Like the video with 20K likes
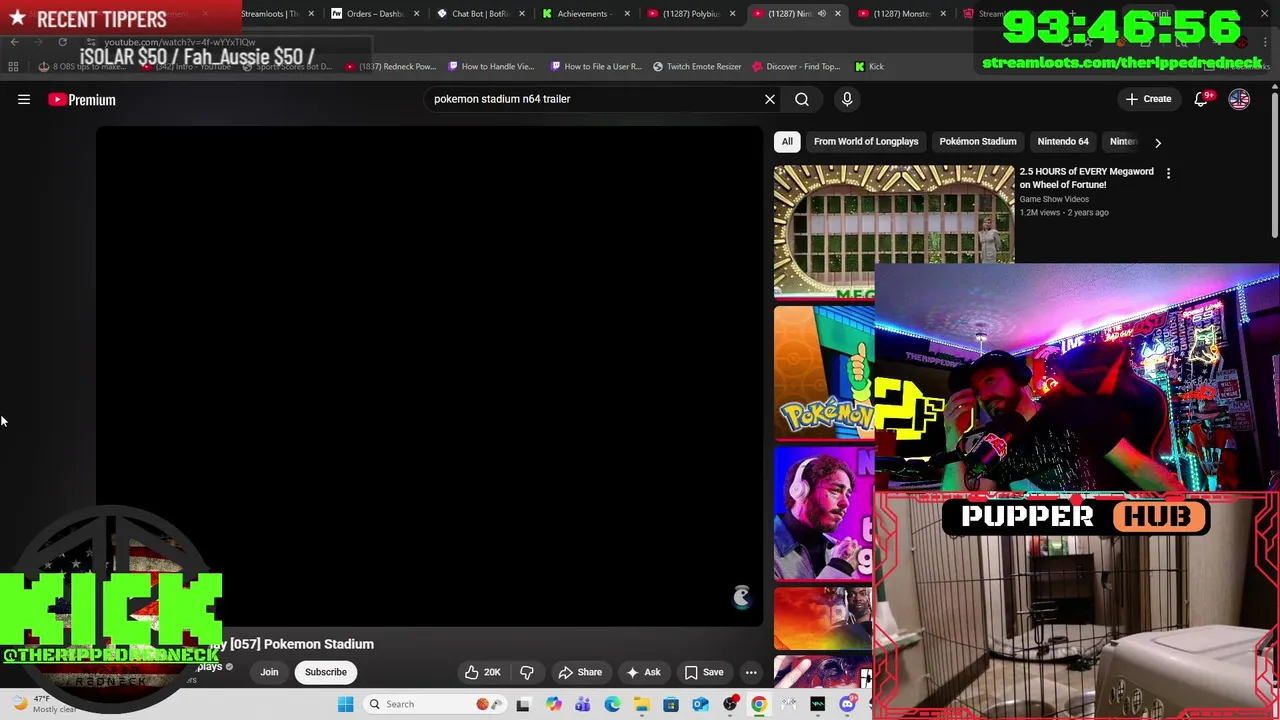1280x720 pixels. coord(482,672)
